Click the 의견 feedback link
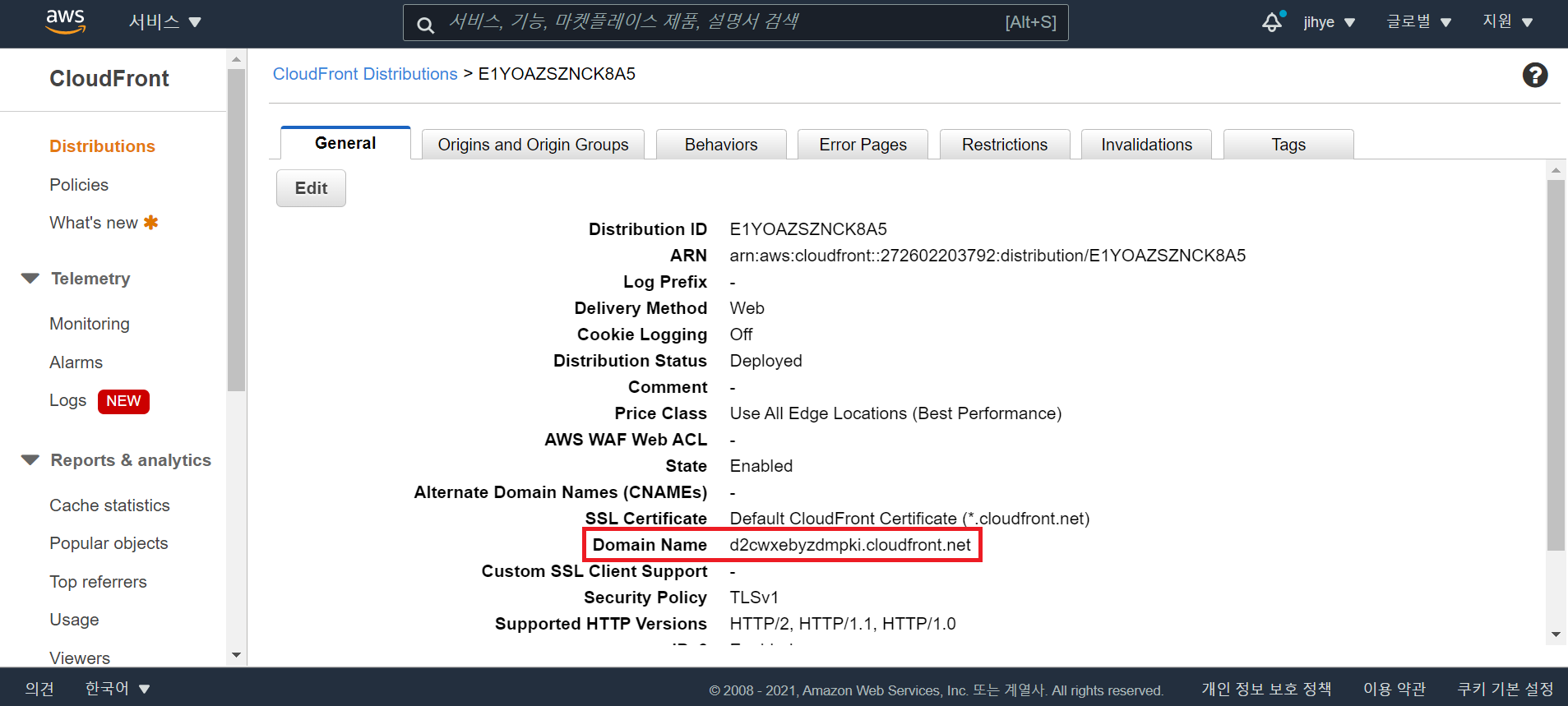 [39, 689]
